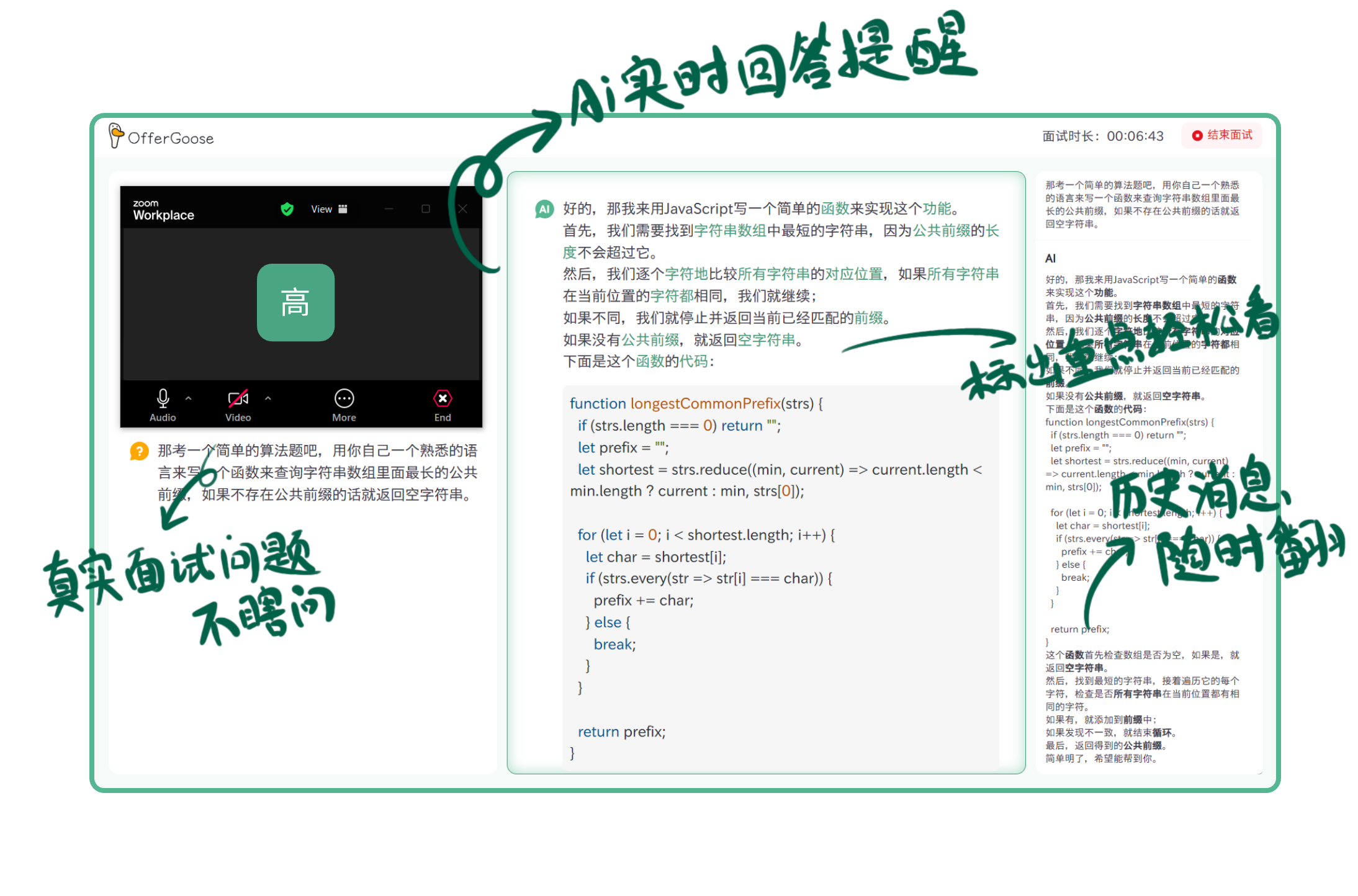
Task: Click the orange question mark icon
Action: (139, 451)
